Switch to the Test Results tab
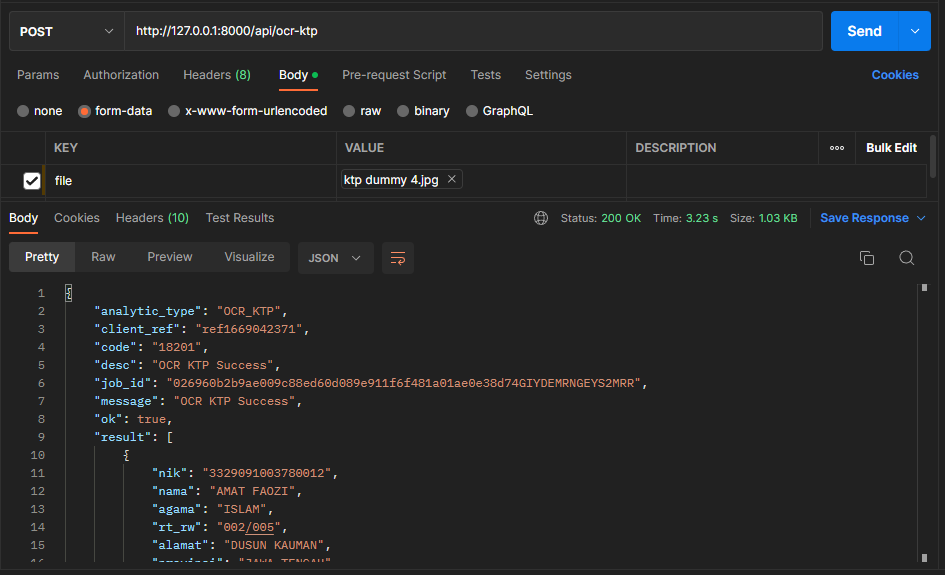Screen dimensions: 945x575 [x=240, y=218]
